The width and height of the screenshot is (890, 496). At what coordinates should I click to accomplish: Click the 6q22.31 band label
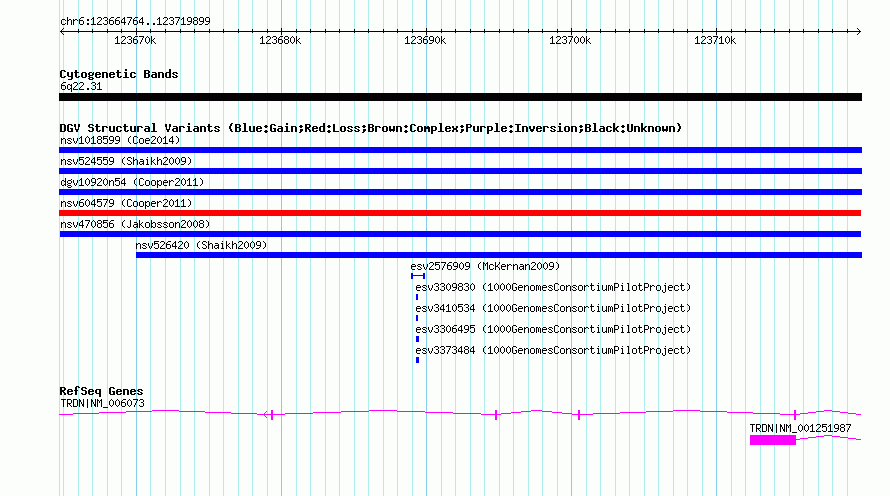point(81,86)
